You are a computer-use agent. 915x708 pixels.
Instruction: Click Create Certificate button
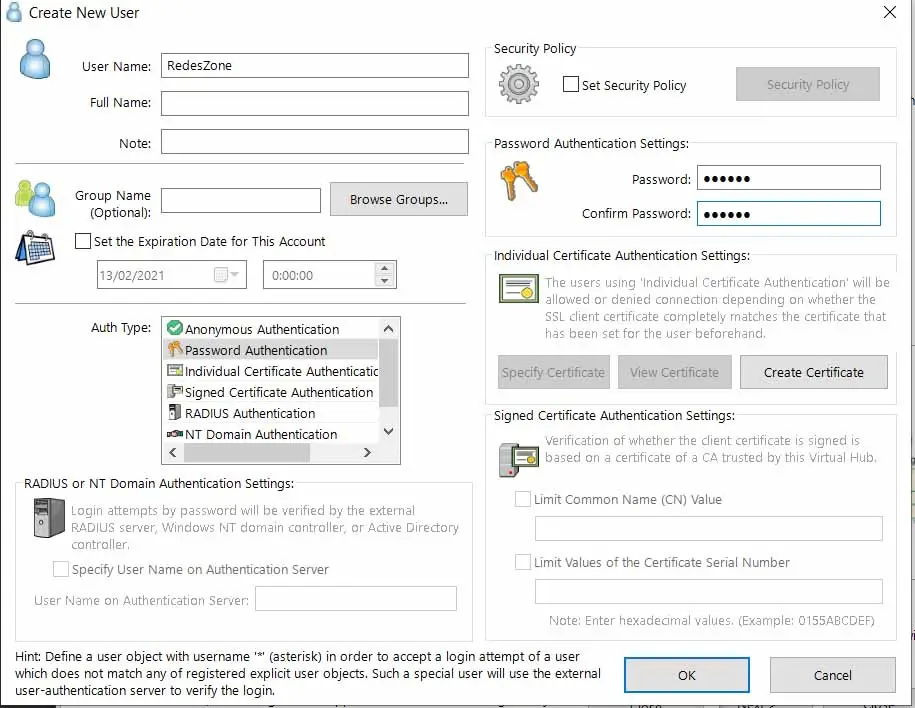813,372
